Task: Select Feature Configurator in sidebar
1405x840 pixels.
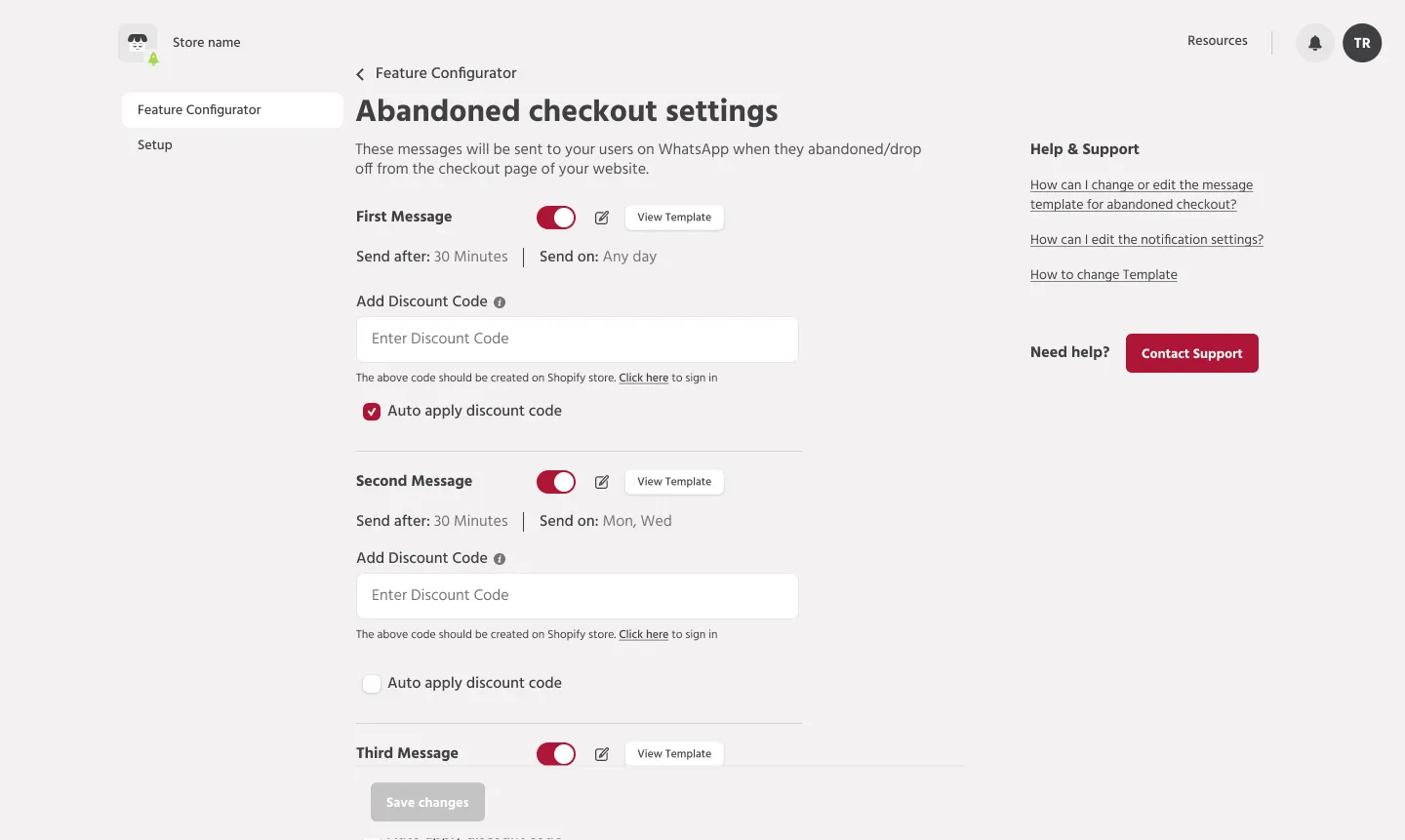Action: [232, 110]
